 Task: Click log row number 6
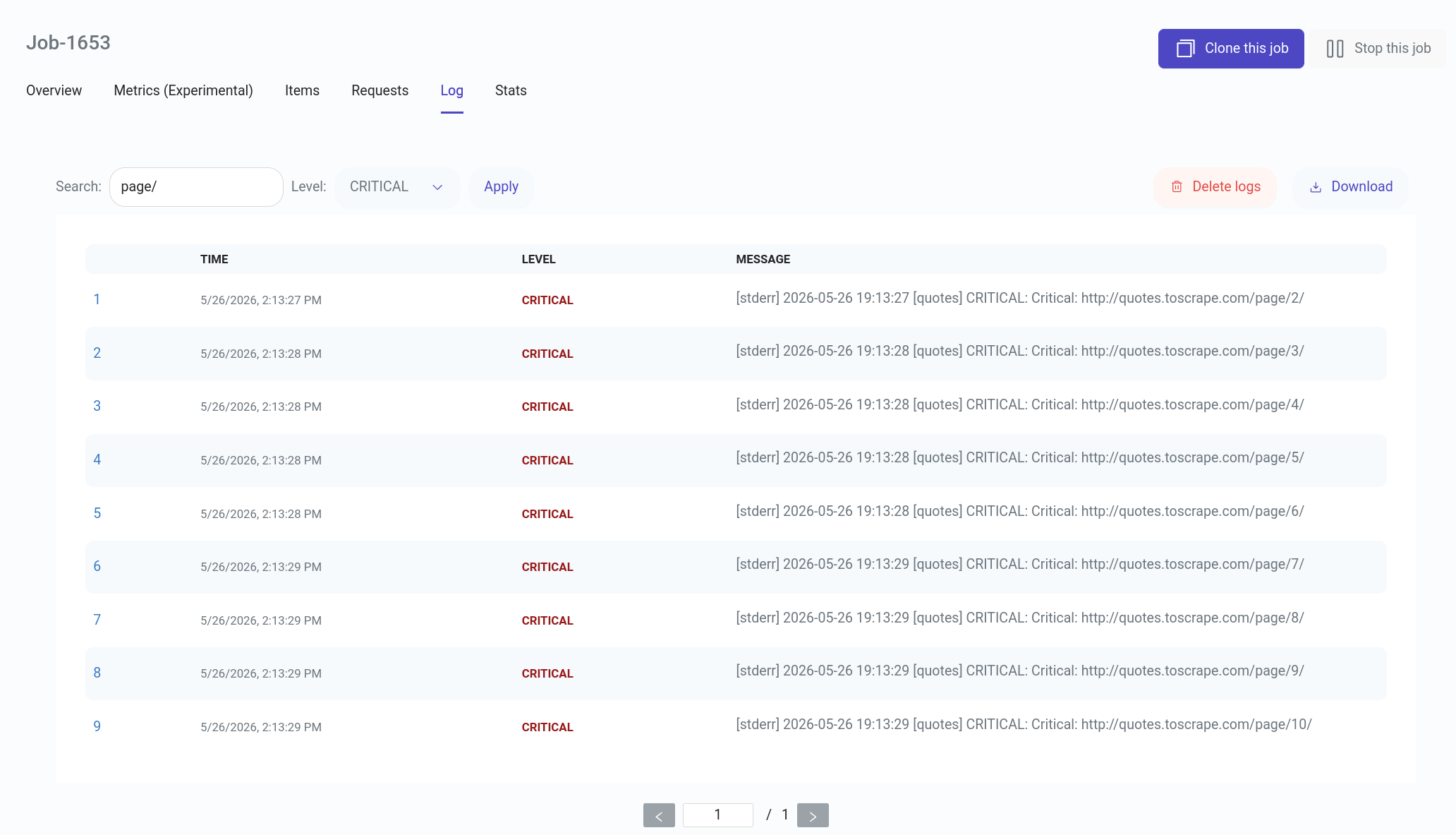pos(97,566)
